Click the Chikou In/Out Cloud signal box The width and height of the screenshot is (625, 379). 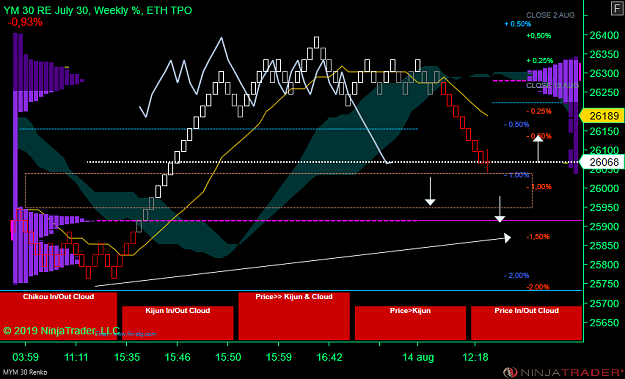(x=58, y=316)
